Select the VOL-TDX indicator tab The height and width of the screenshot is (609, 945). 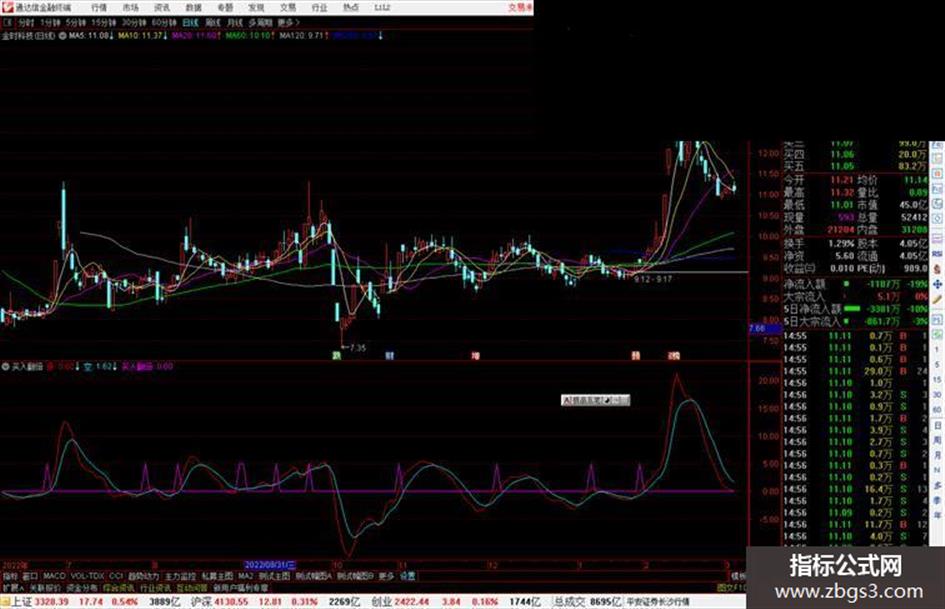[x=87, y=576]
